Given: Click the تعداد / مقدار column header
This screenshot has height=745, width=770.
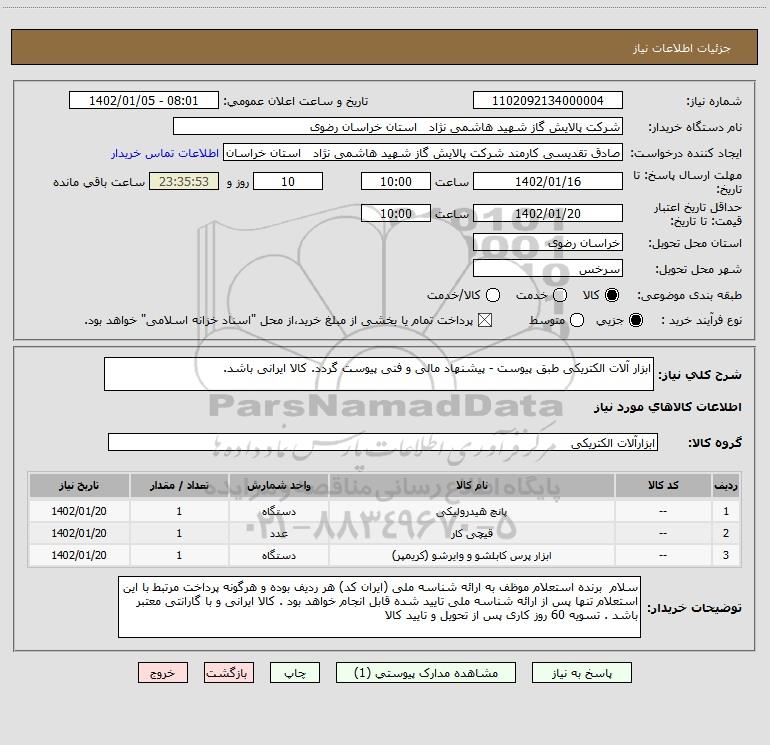Looking at the screenshot, I should [x=179, y=485].
